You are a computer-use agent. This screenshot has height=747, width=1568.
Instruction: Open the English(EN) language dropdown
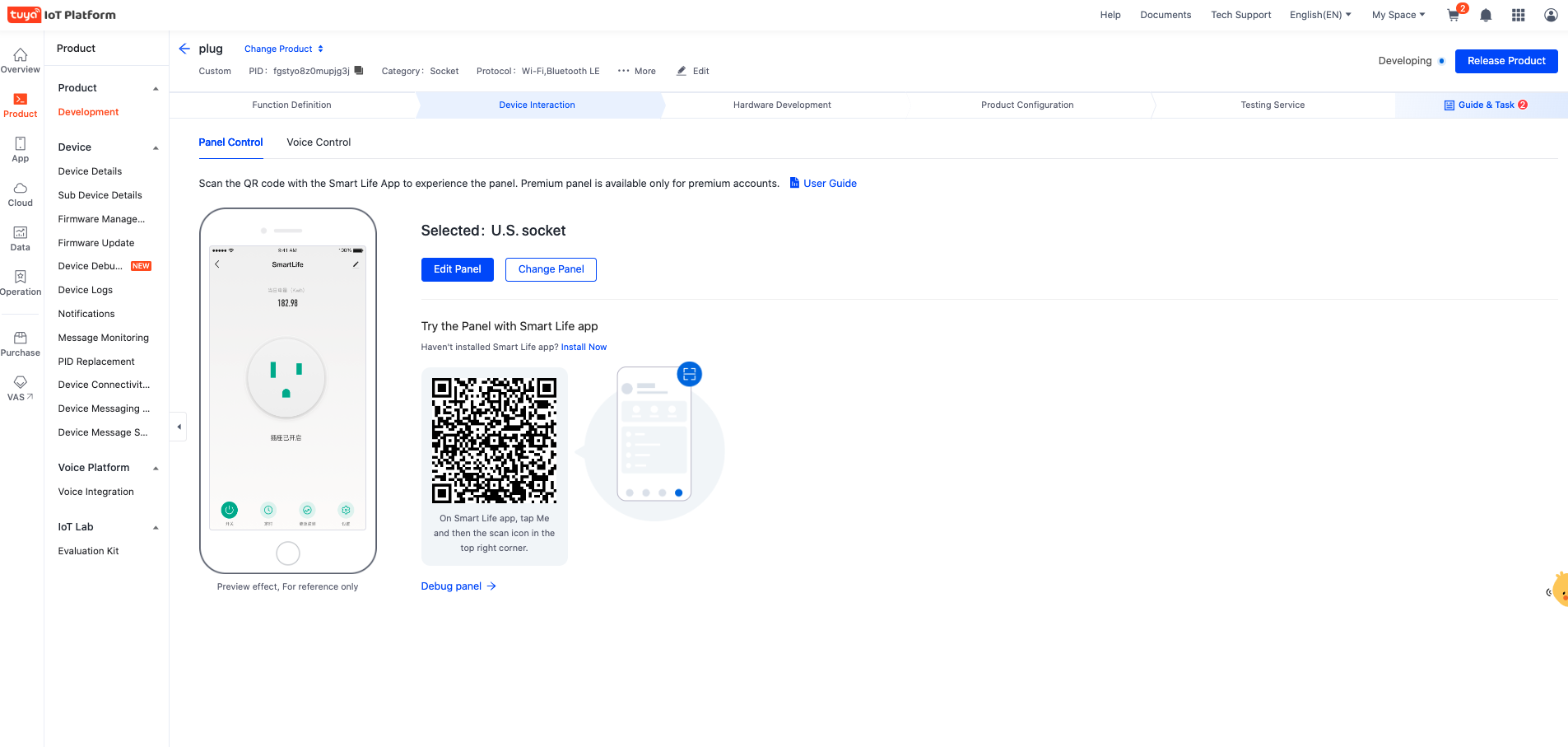coord(1320,15)
